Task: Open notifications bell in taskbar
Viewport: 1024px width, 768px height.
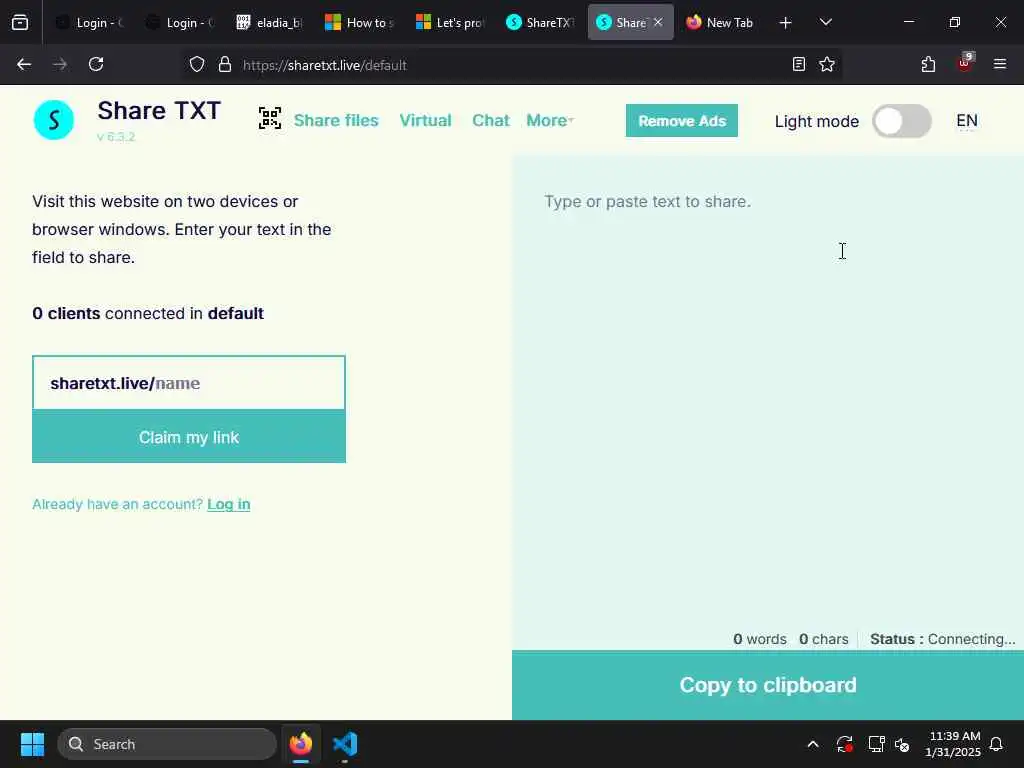Action: tap(997, 744)
